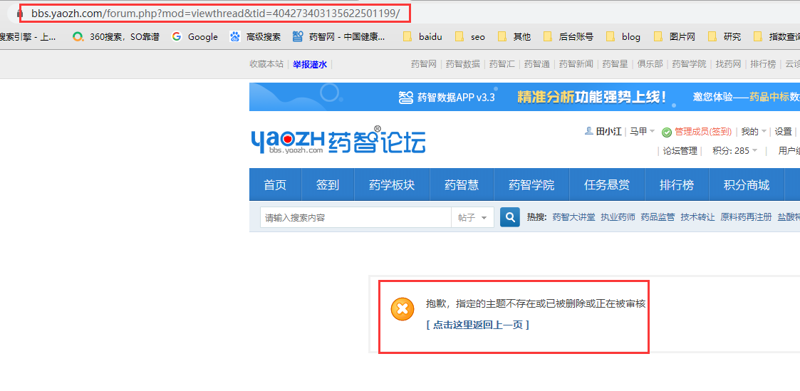Screen dimensions: 800x391
Task: Open the 研究 bookmark folder
Action: coord(724,37)
